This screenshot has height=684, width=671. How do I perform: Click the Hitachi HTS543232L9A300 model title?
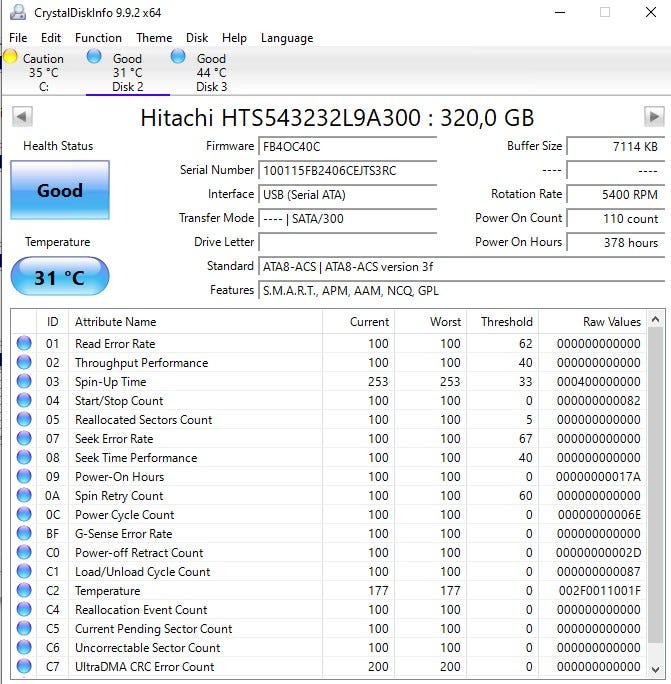tap(337, 117)
